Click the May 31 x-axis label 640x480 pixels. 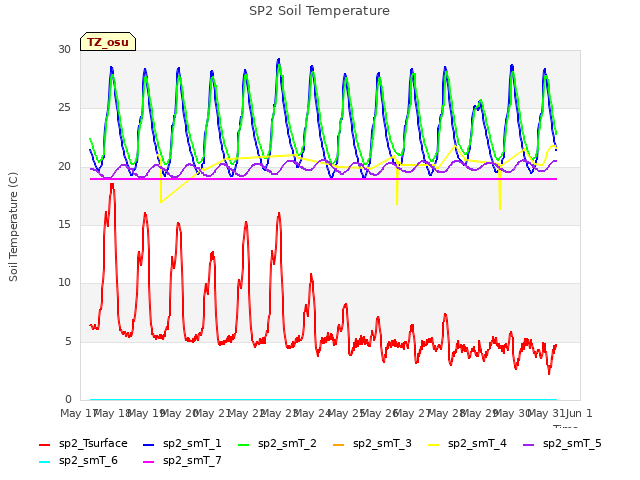[x=547, y=413]
